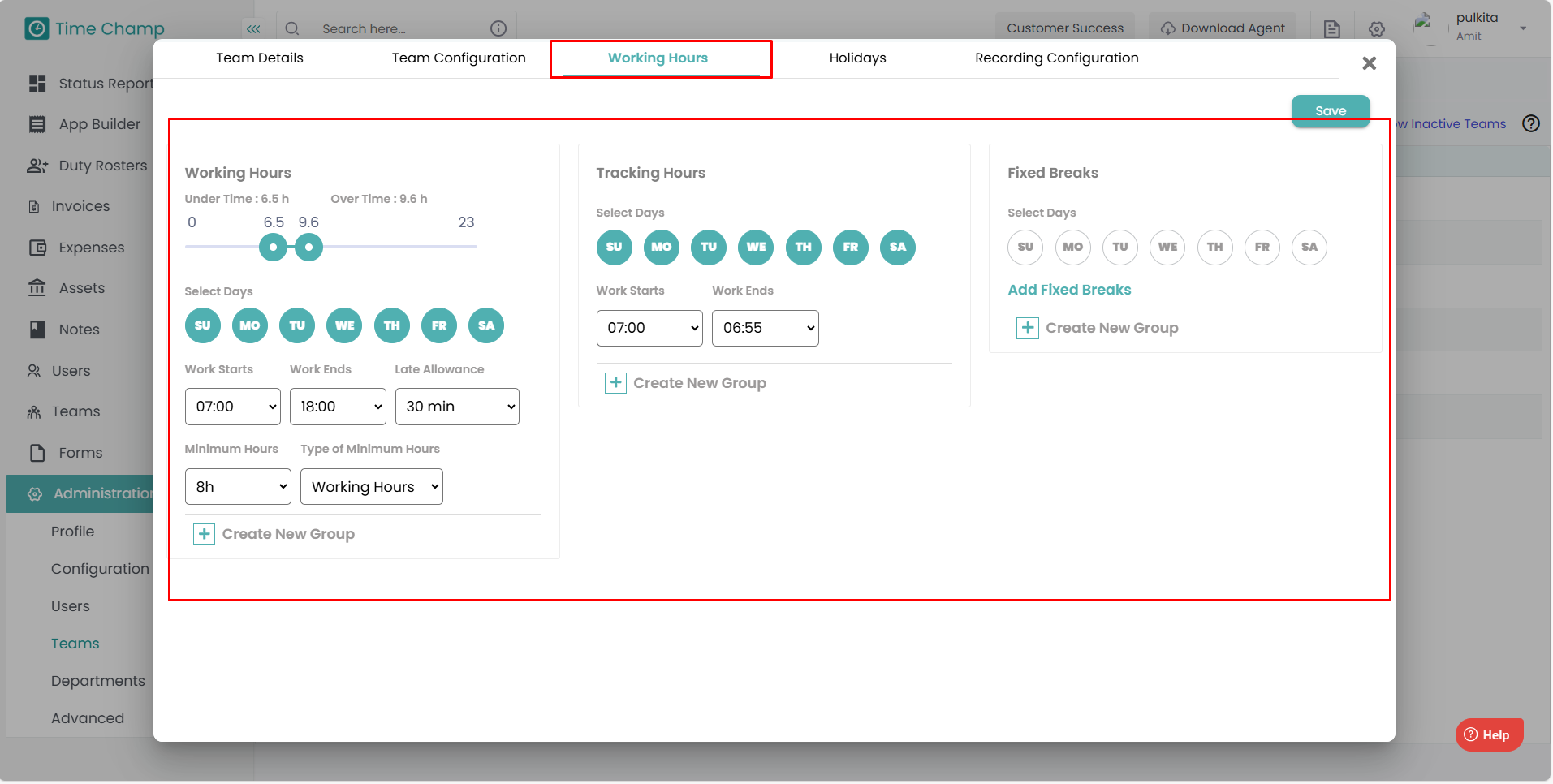Click the settings gear in top bar
Viewport: 1553px width, 784px height.
[1376, 29]
